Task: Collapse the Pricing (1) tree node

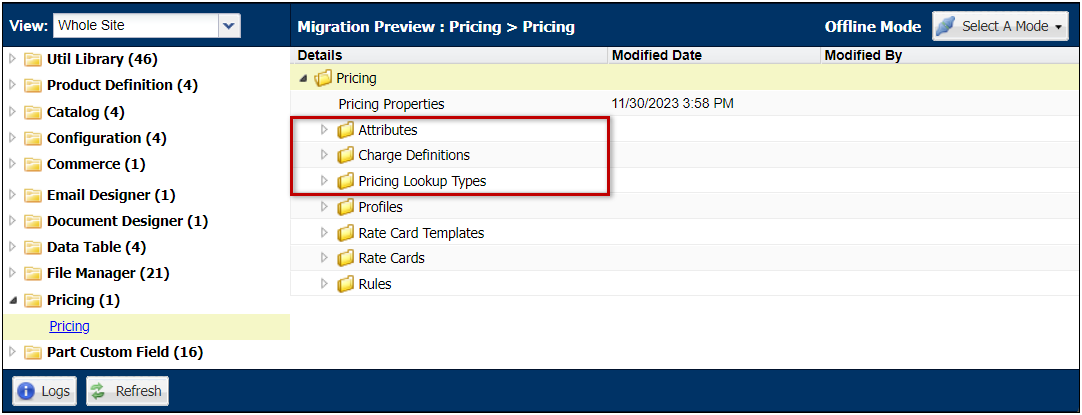Action: click(13, 300)
